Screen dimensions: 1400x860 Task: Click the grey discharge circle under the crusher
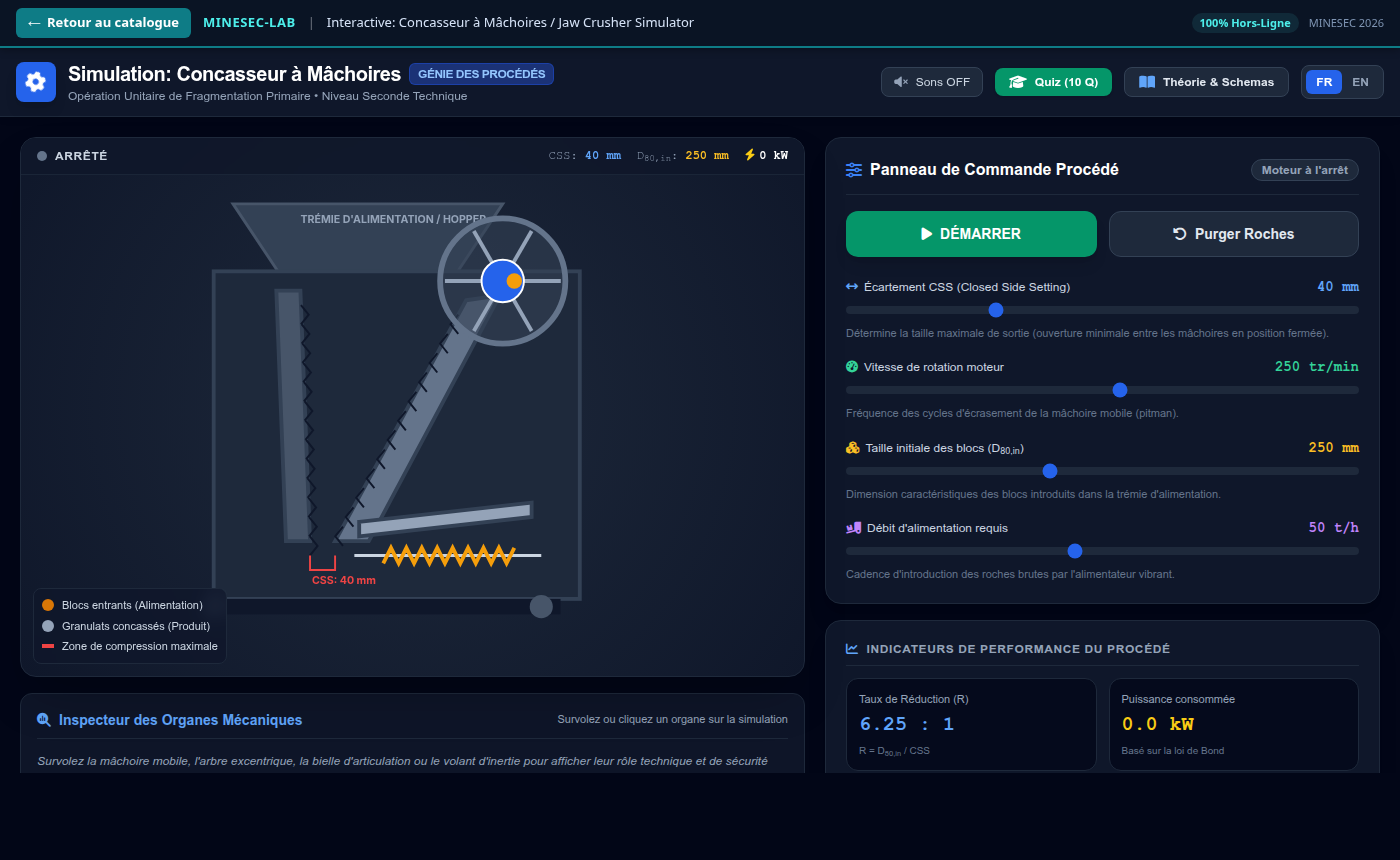(x=541, y=606)
